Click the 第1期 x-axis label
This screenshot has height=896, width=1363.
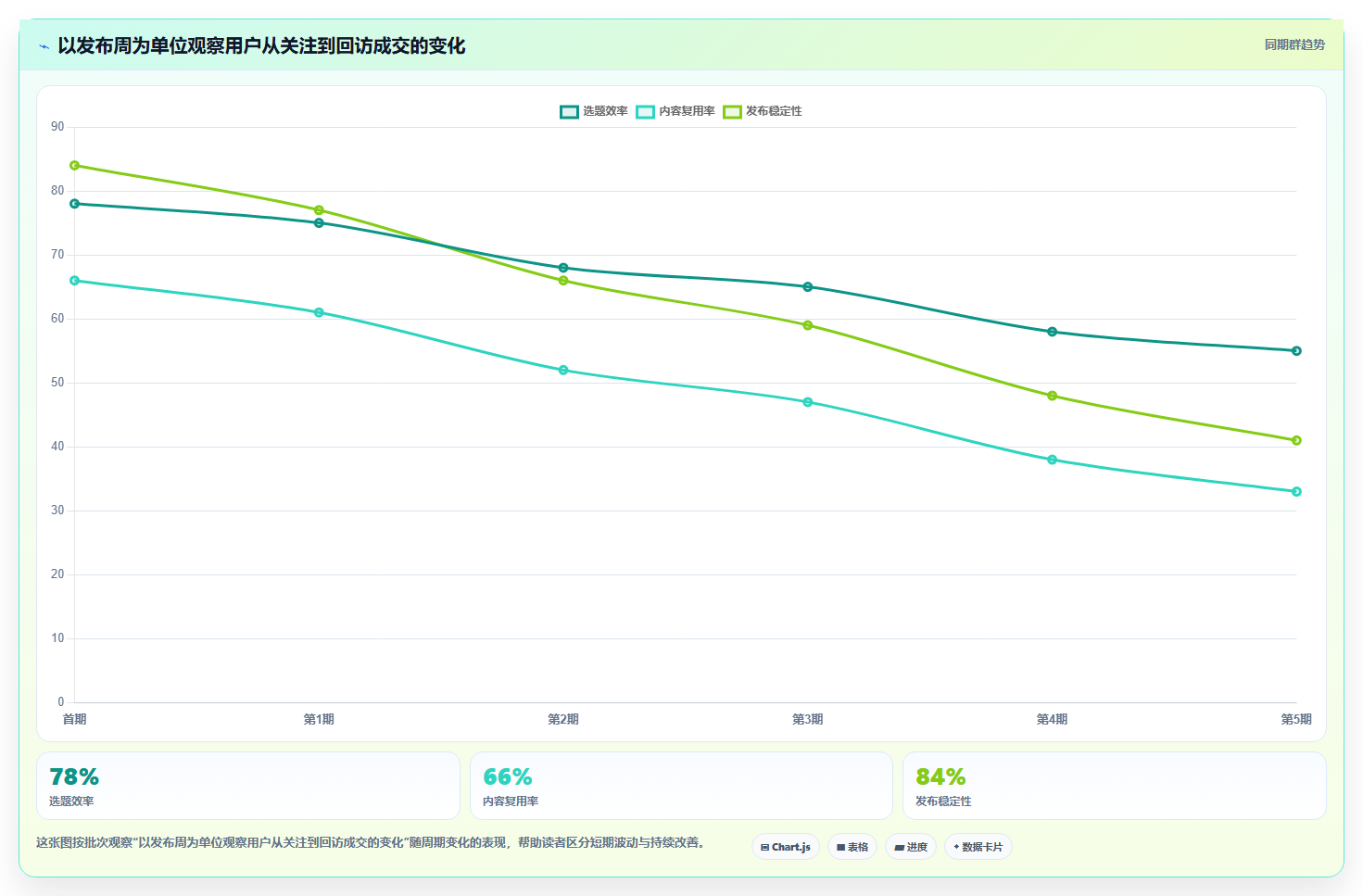click(x=319, y=719)
